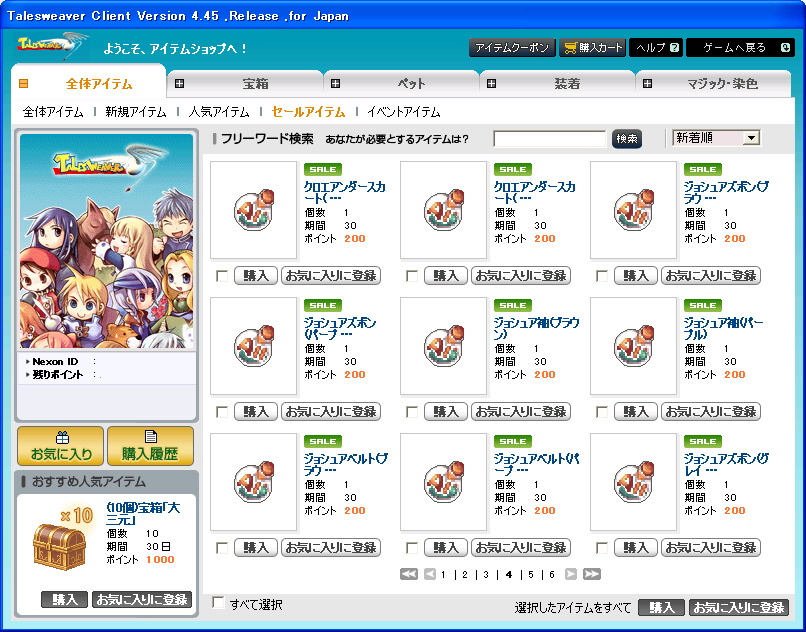The height and width of the screenshot is (632, 806).
Task: Register all selected items お気に入りに登録
Action: pyautogui.click(x=739, y=607)
